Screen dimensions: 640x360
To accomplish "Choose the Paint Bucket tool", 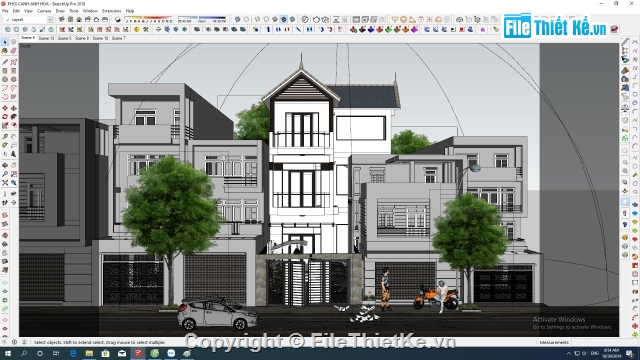I will (5, 51).
